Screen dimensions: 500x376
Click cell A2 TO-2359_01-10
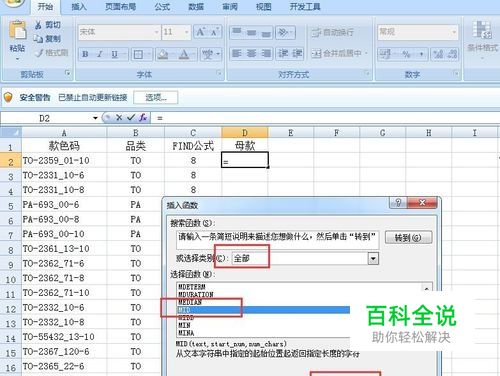(x=64, y=161)
